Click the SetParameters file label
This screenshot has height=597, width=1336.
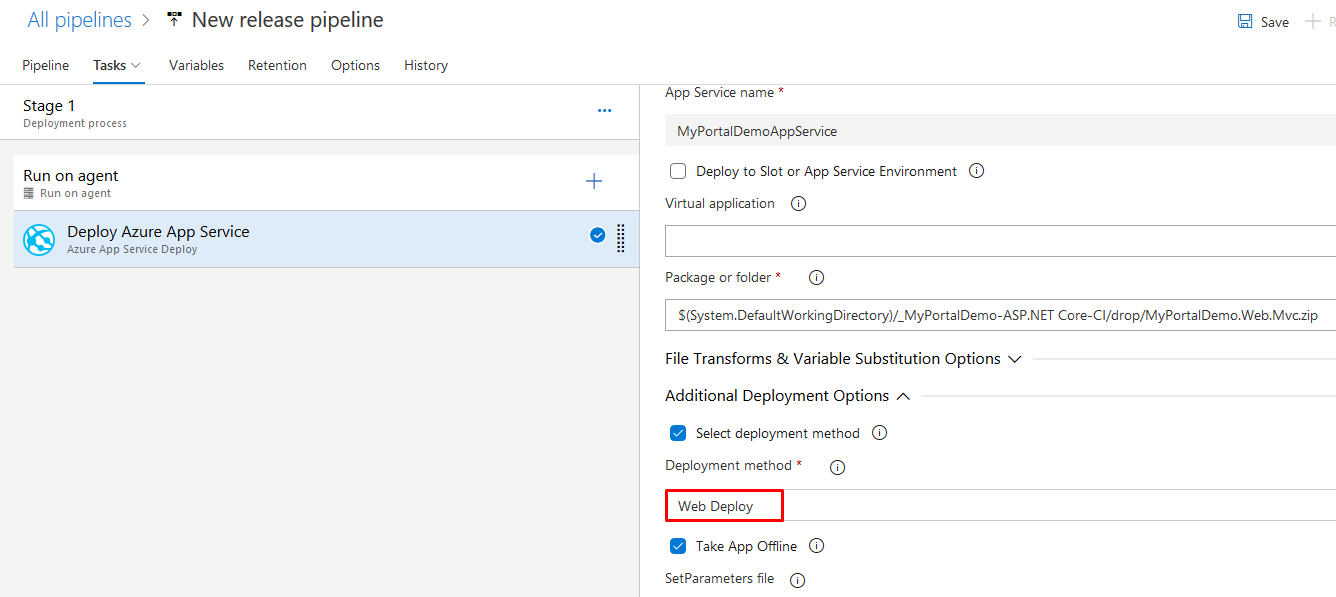(x=719, y=578)
